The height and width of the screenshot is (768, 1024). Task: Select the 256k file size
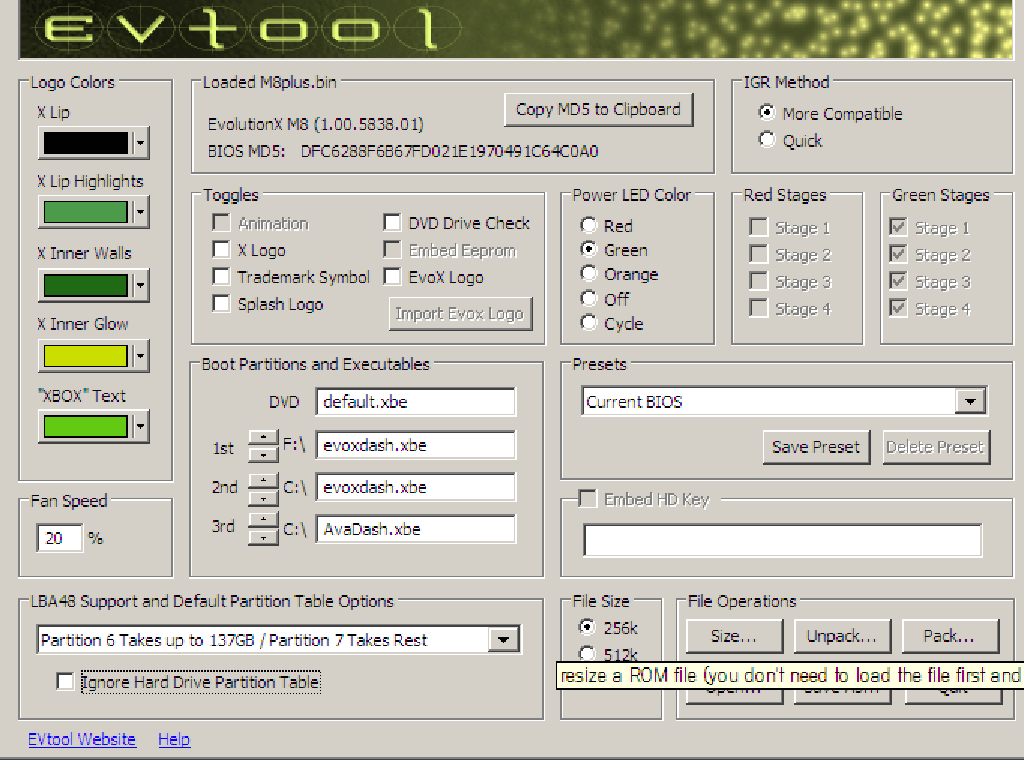587,627
